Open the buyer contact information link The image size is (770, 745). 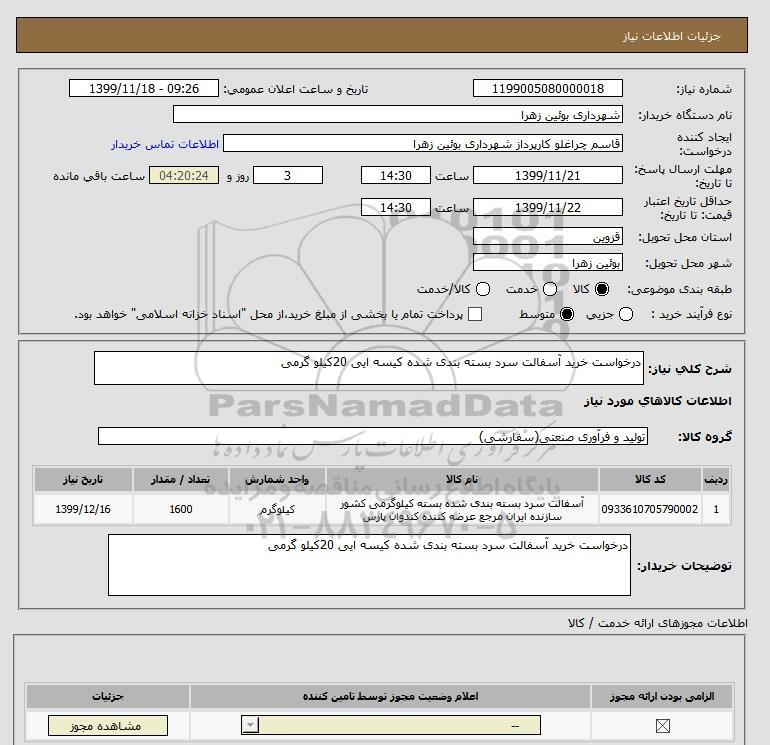165,144
